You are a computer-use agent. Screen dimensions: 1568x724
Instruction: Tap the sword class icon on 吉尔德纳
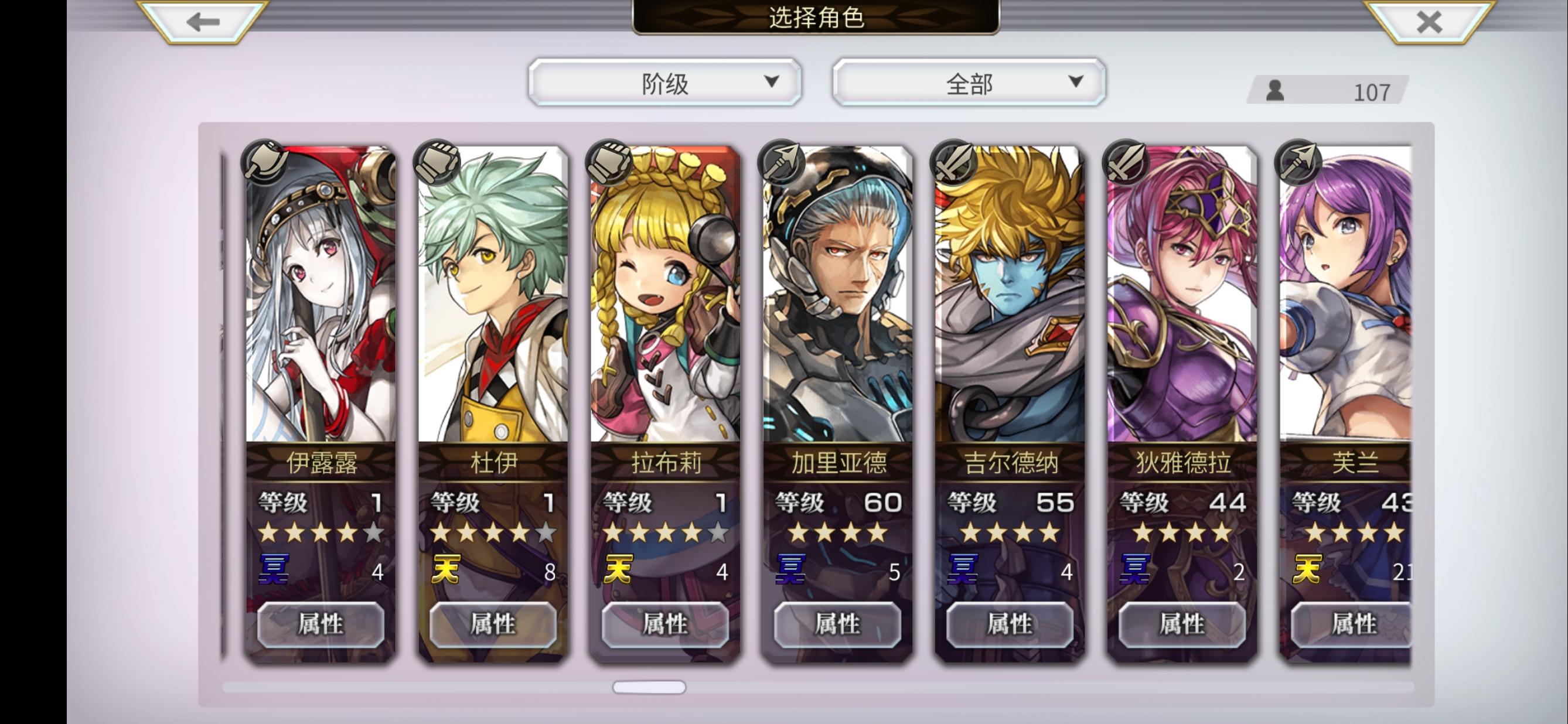pos(953,162)
